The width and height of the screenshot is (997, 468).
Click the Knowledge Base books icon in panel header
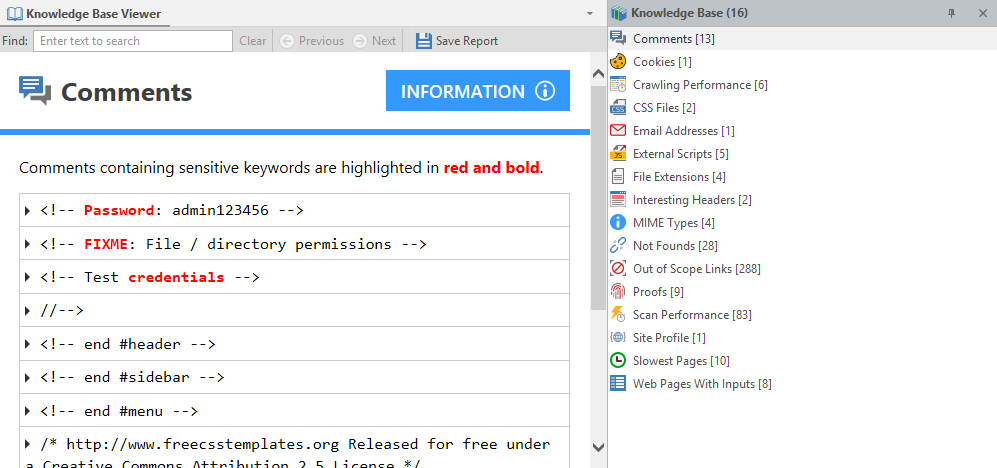coord(619,13)
